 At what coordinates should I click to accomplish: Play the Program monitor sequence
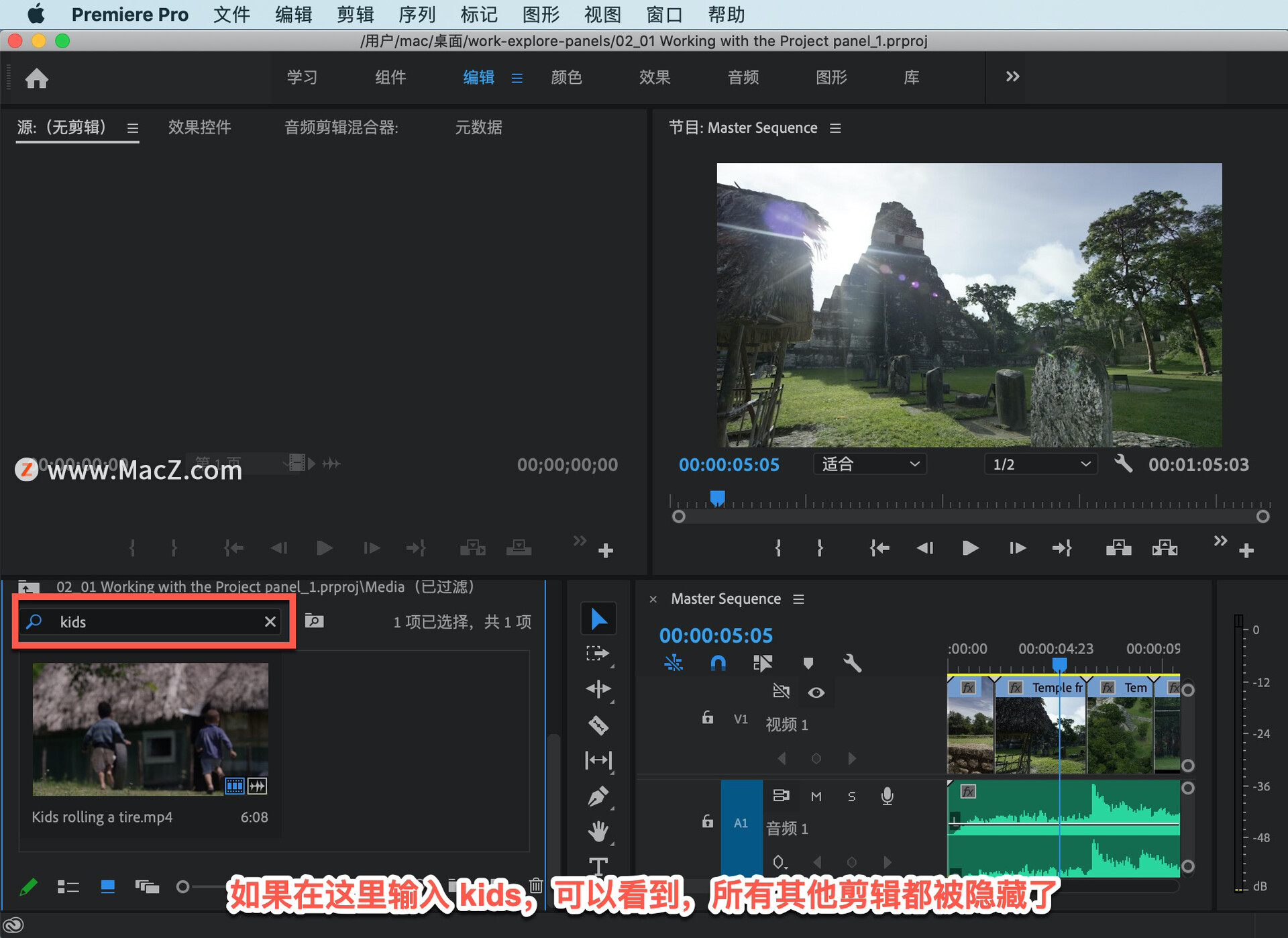pos(969,548)
